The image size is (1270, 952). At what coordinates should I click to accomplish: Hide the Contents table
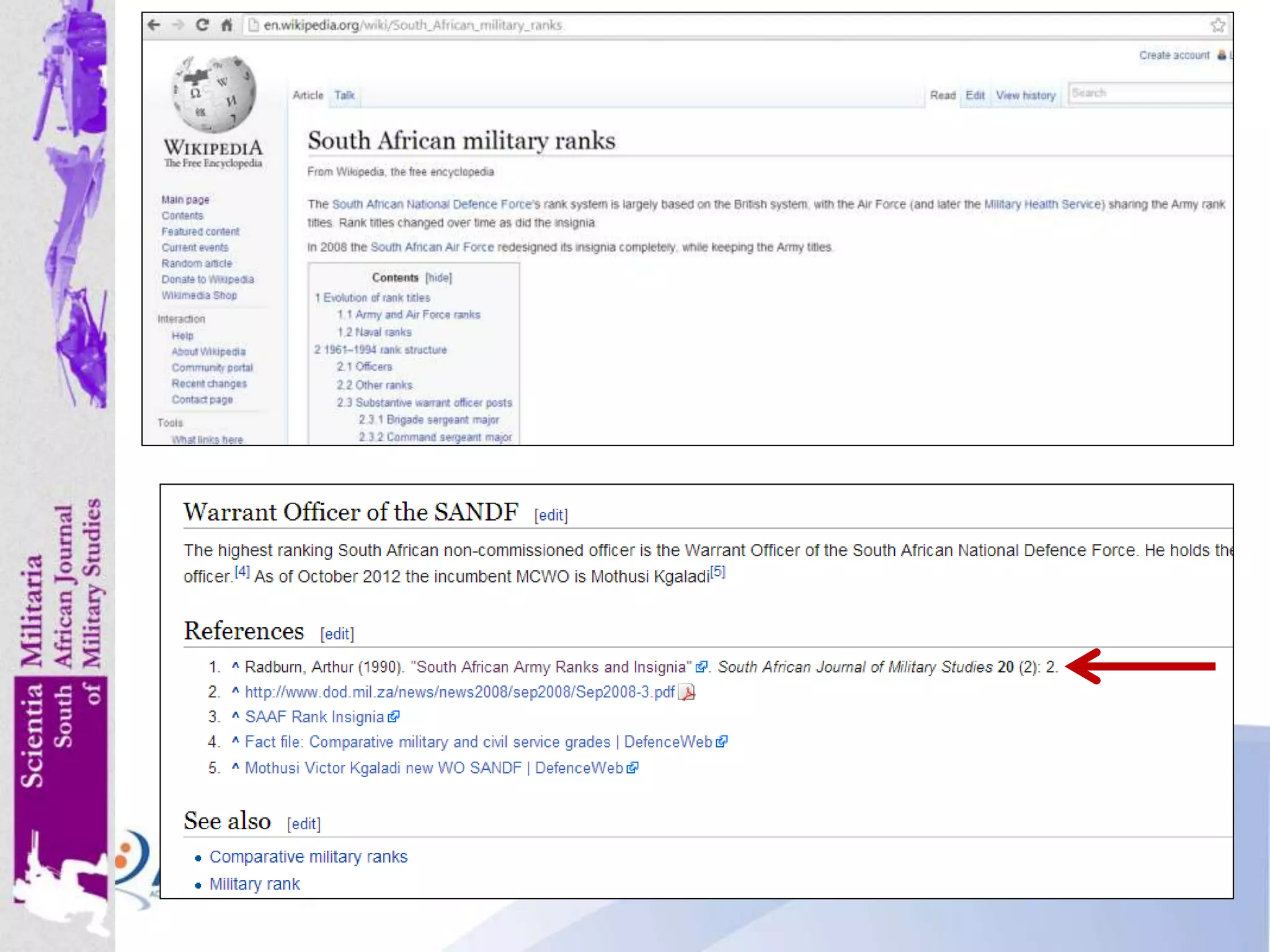438,278
